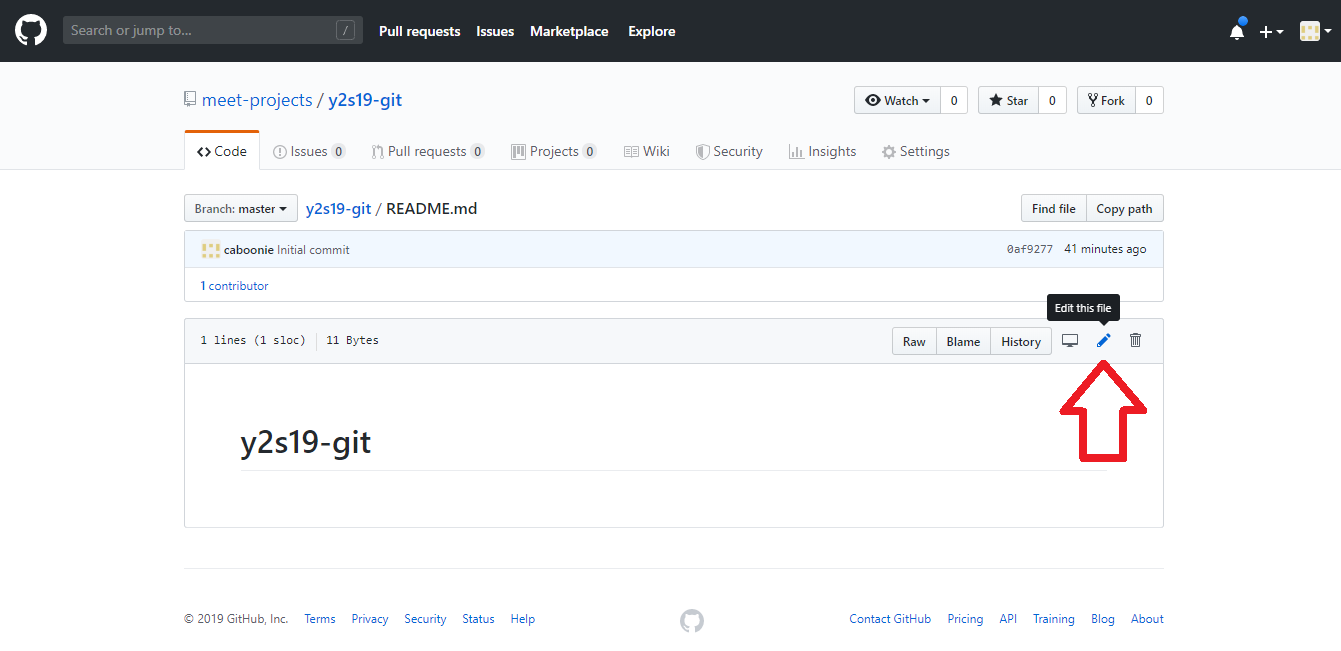Viewport: 1341px width, 651px height.
Task: Click the y2s19-git README heading
Action: click(x=306, y=442)
